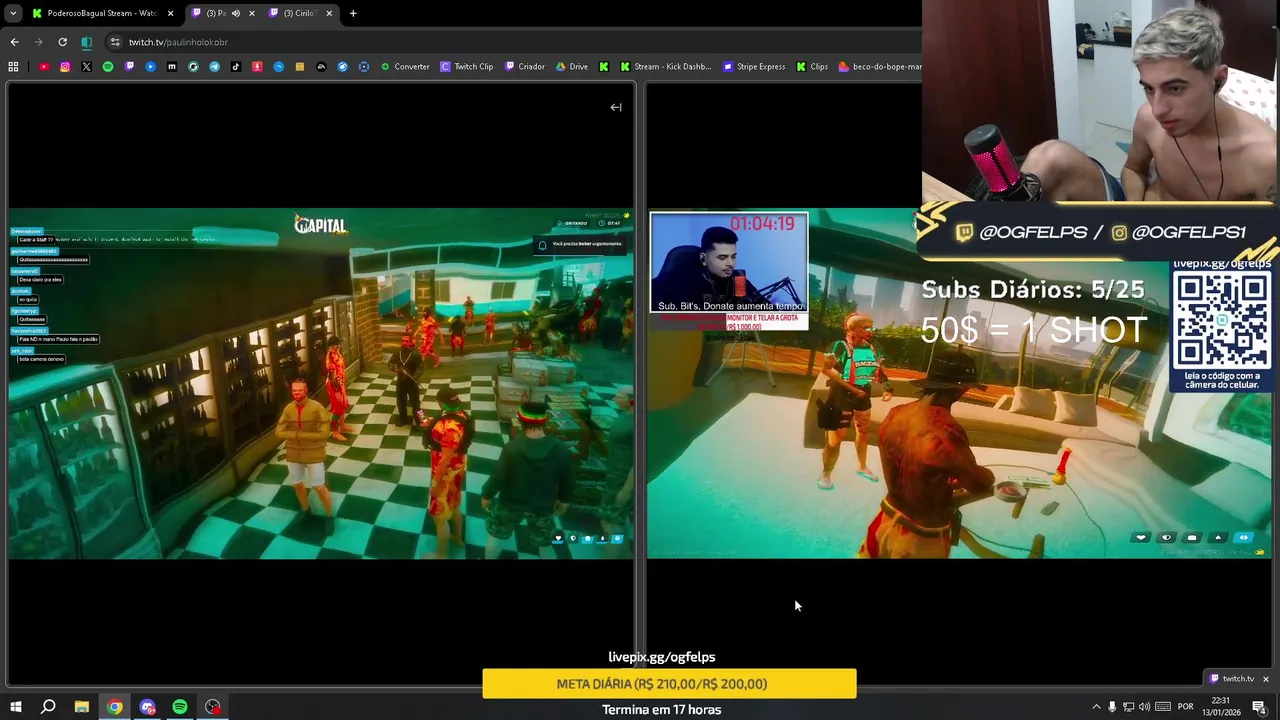
Task: Open the X (Twitter) bookmark
Action: (86, 67)
